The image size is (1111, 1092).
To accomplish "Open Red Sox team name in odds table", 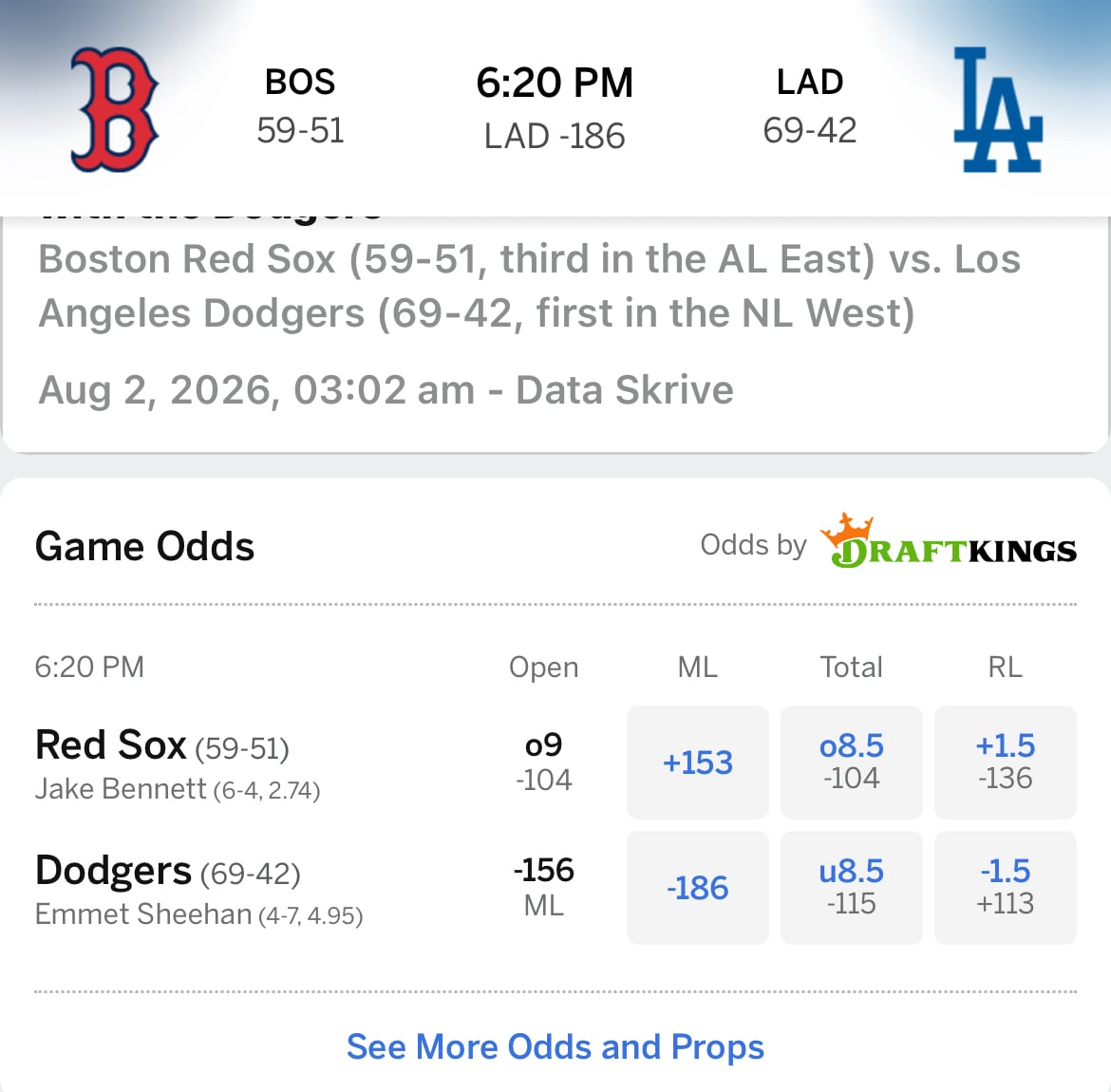I will [110, 744].
